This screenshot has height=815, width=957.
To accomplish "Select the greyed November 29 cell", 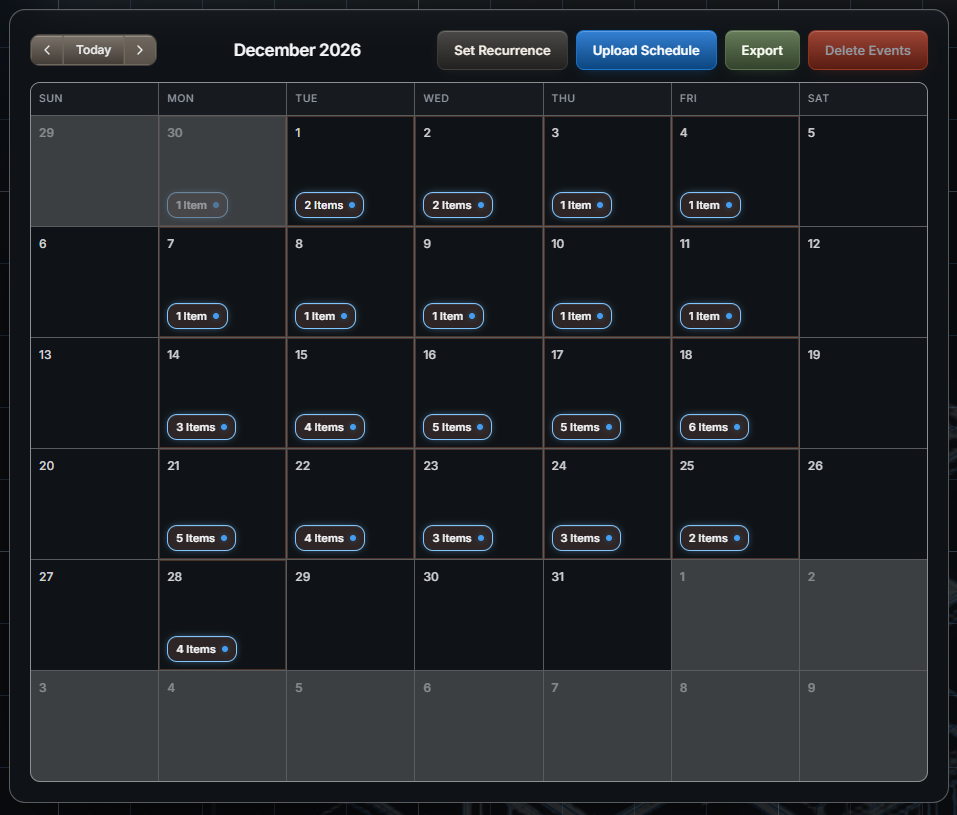I will click(95, 171).
